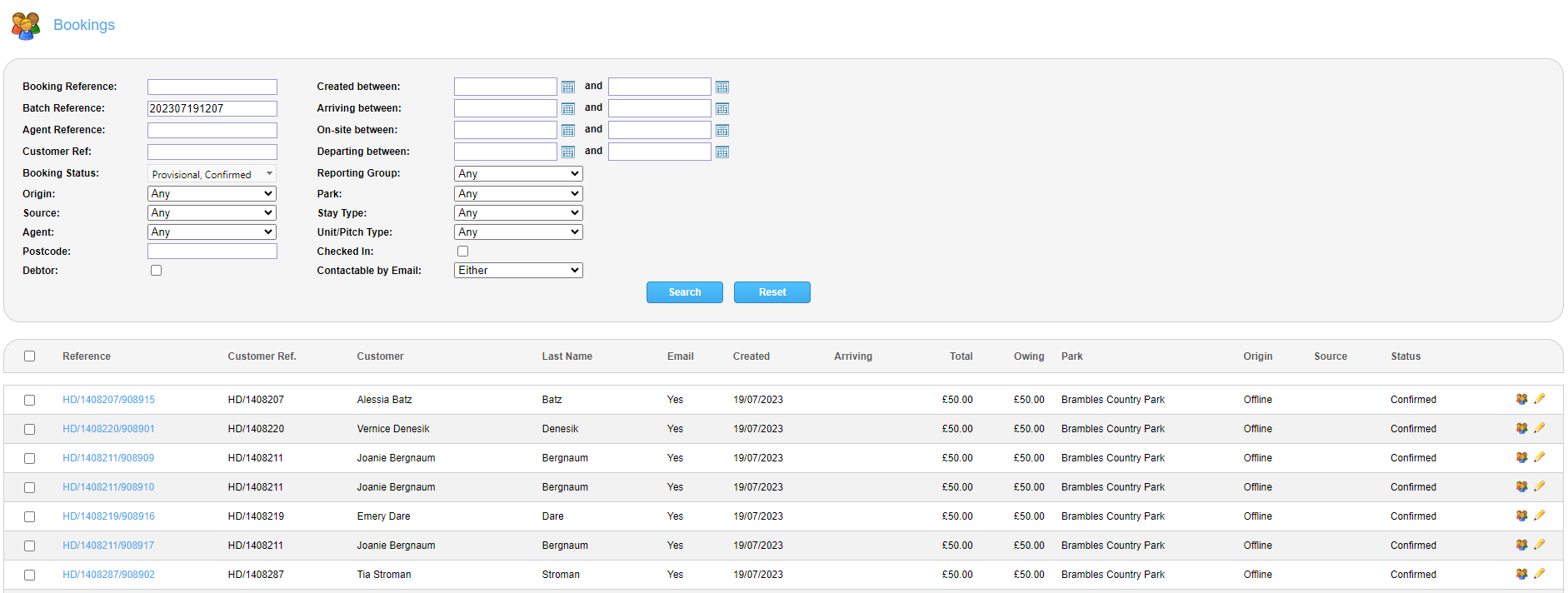Expand the Booking Status dropdown
Screen dimensions: 1568x593
point(212,174)
